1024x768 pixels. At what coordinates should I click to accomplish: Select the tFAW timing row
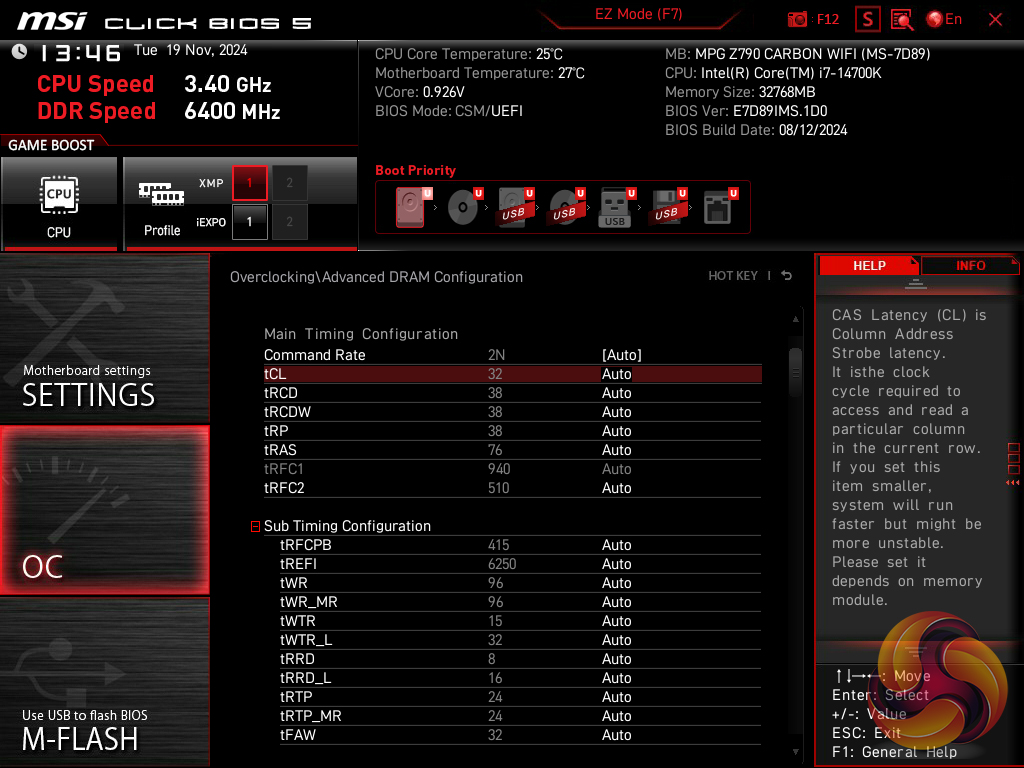click(520, 735)
